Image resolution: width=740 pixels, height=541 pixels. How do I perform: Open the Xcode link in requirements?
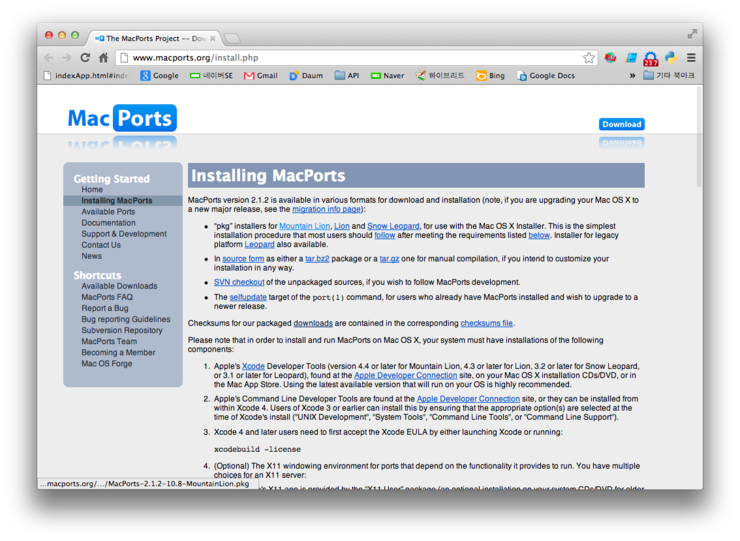click(x=253, y=366)
